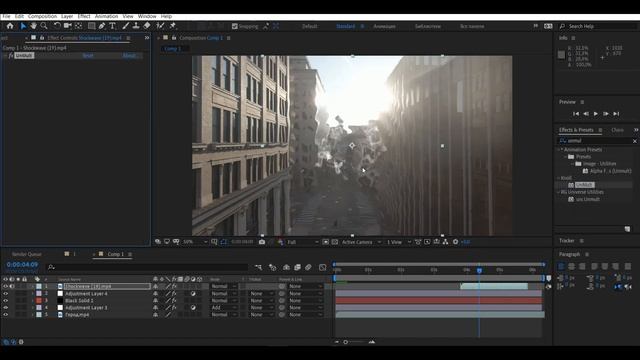Click the current time indicator on timeline ruler
This screenshot has height=360, width=640.
pos(479,270)
